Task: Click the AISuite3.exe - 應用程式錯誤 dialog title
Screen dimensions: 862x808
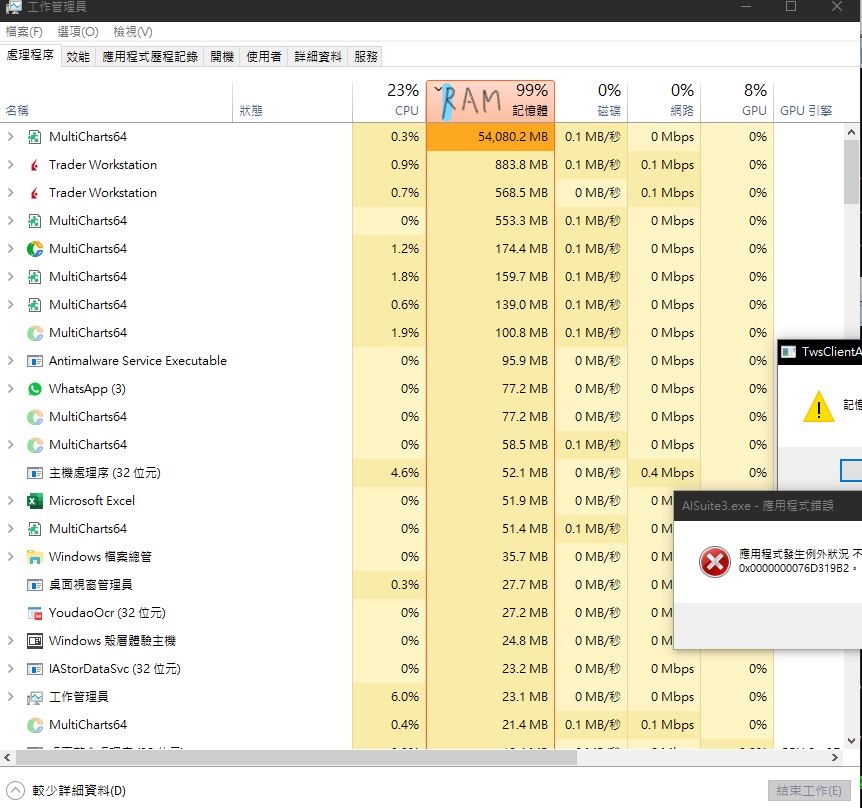Action: (x=758, y=506)
